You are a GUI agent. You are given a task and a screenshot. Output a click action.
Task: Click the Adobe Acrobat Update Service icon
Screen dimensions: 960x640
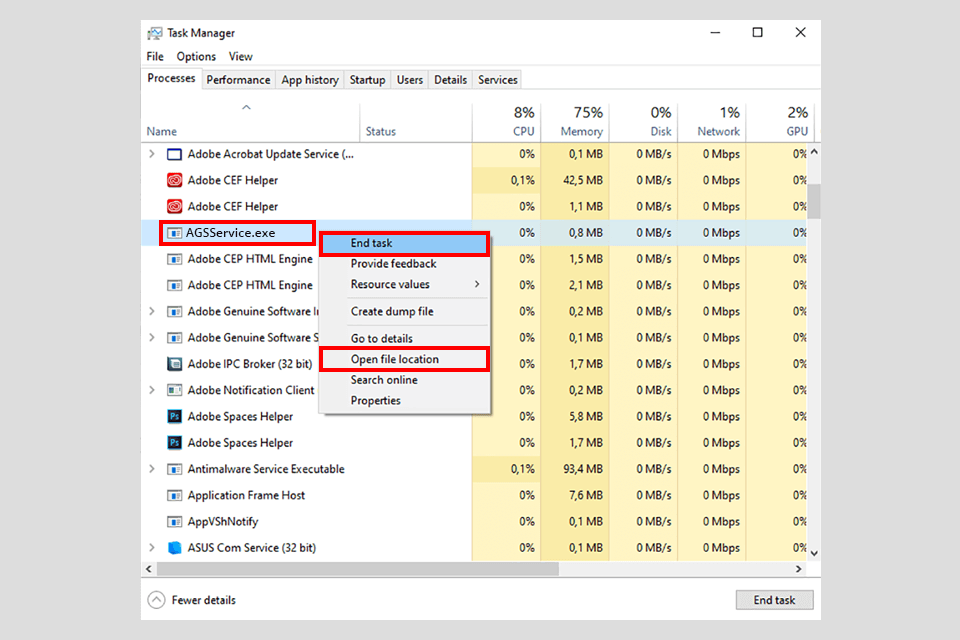(174, 154)
